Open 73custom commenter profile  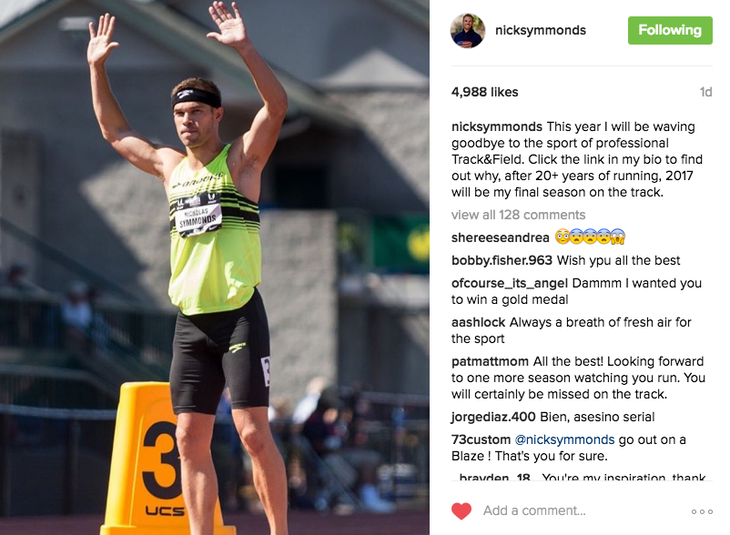pos(481,440)
